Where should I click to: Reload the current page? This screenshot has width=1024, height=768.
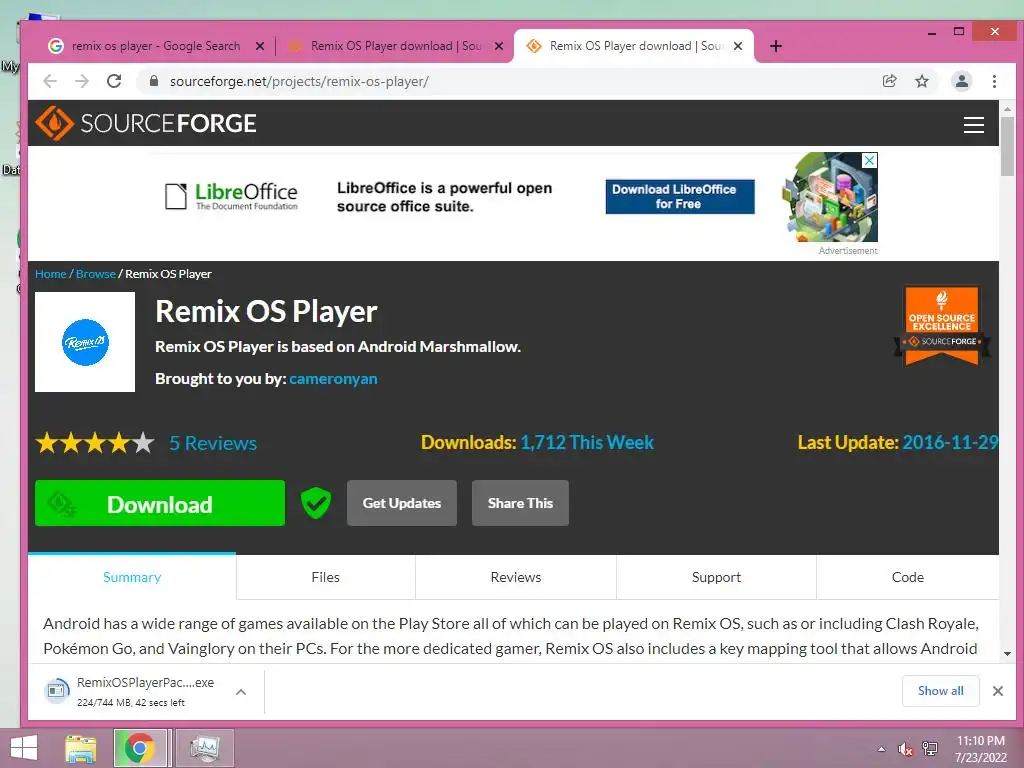coord(114,81)
